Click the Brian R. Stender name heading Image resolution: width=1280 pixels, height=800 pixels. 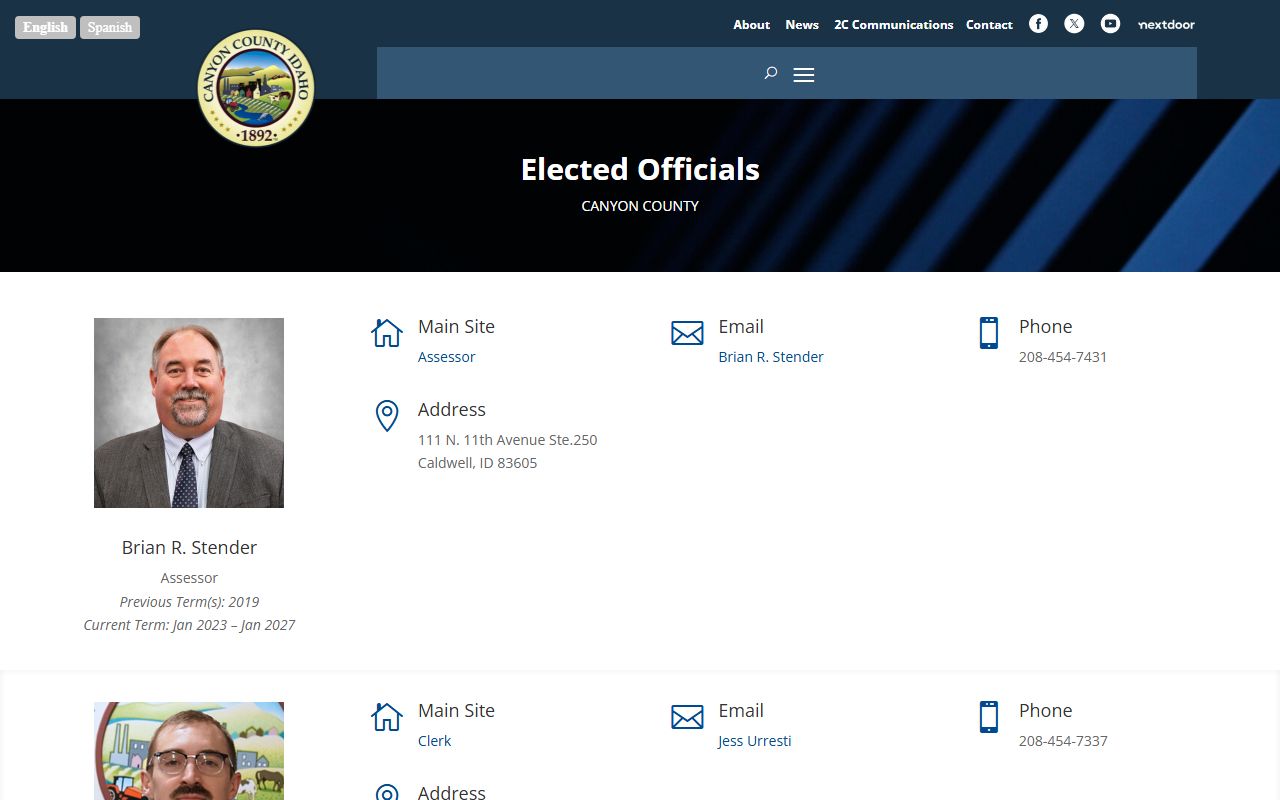[189, 547]
